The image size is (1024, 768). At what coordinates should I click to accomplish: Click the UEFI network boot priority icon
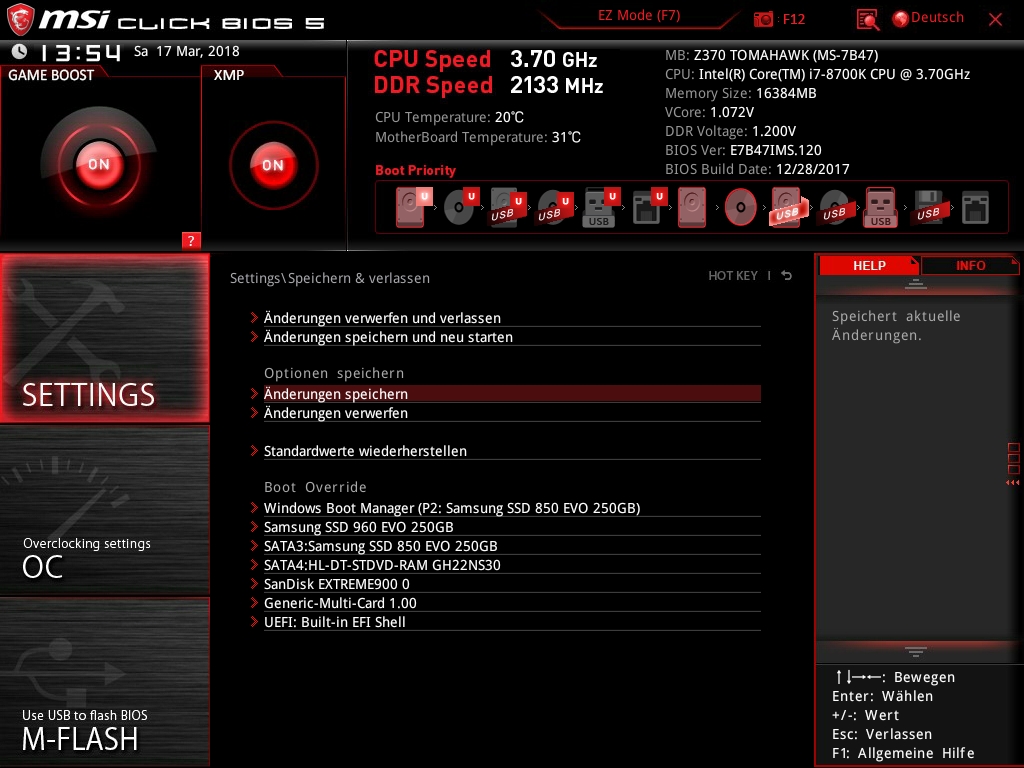(648, 207)
